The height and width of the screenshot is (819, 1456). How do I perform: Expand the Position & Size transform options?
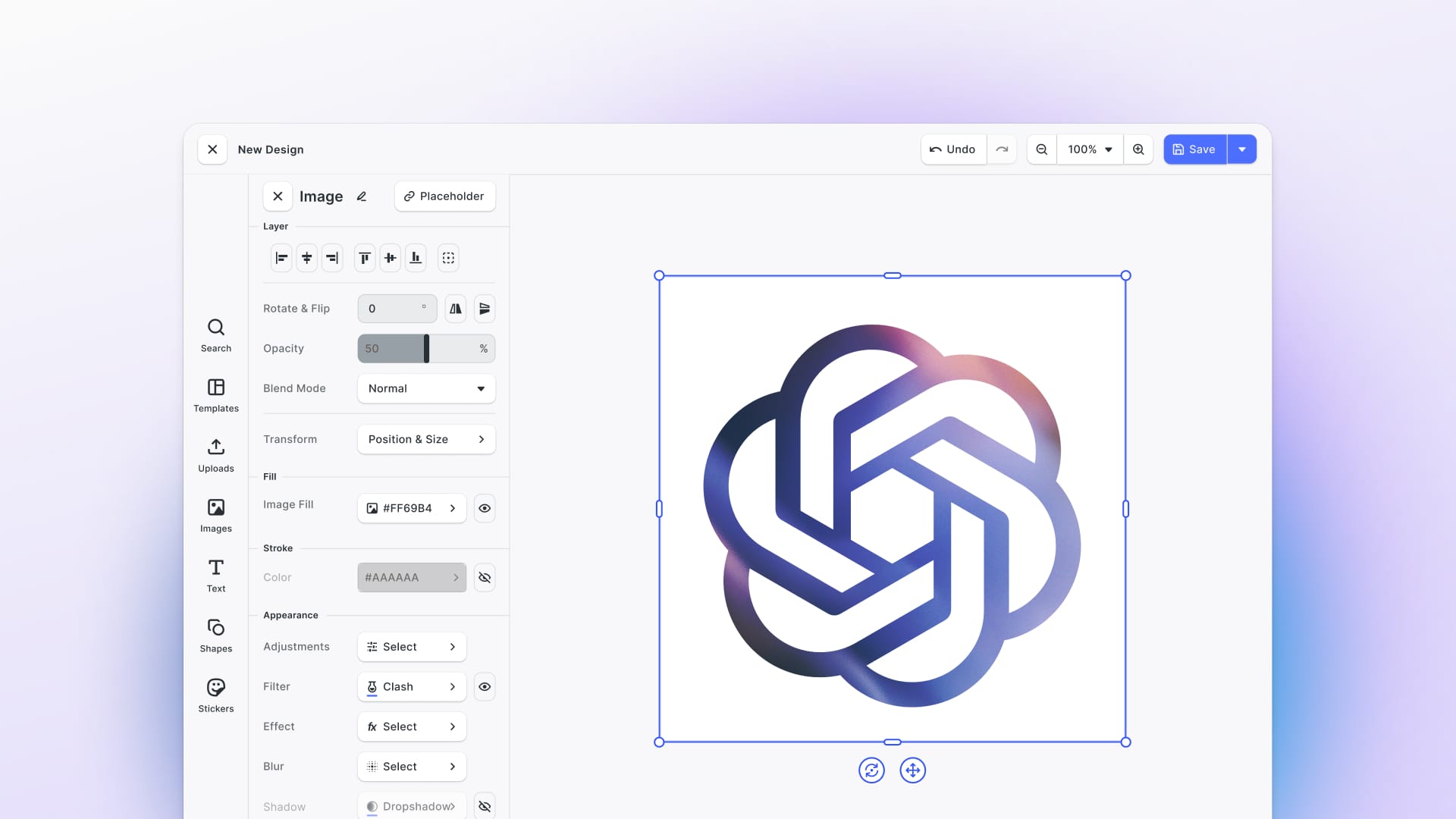pyautogui.click(x=425, y=439)
